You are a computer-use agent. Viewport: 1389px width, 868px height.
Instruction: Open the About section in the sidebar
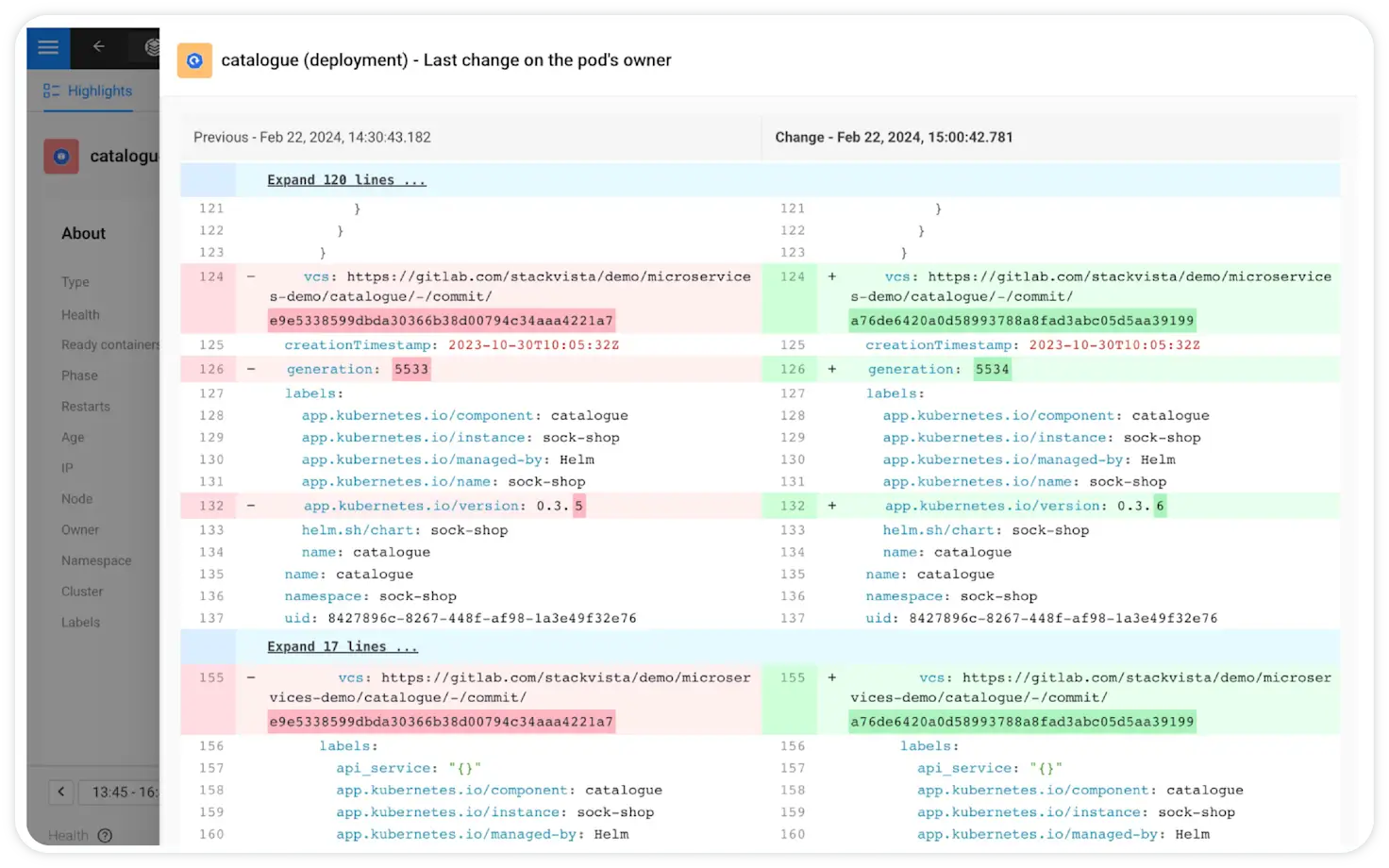click(x=83, y=233)
